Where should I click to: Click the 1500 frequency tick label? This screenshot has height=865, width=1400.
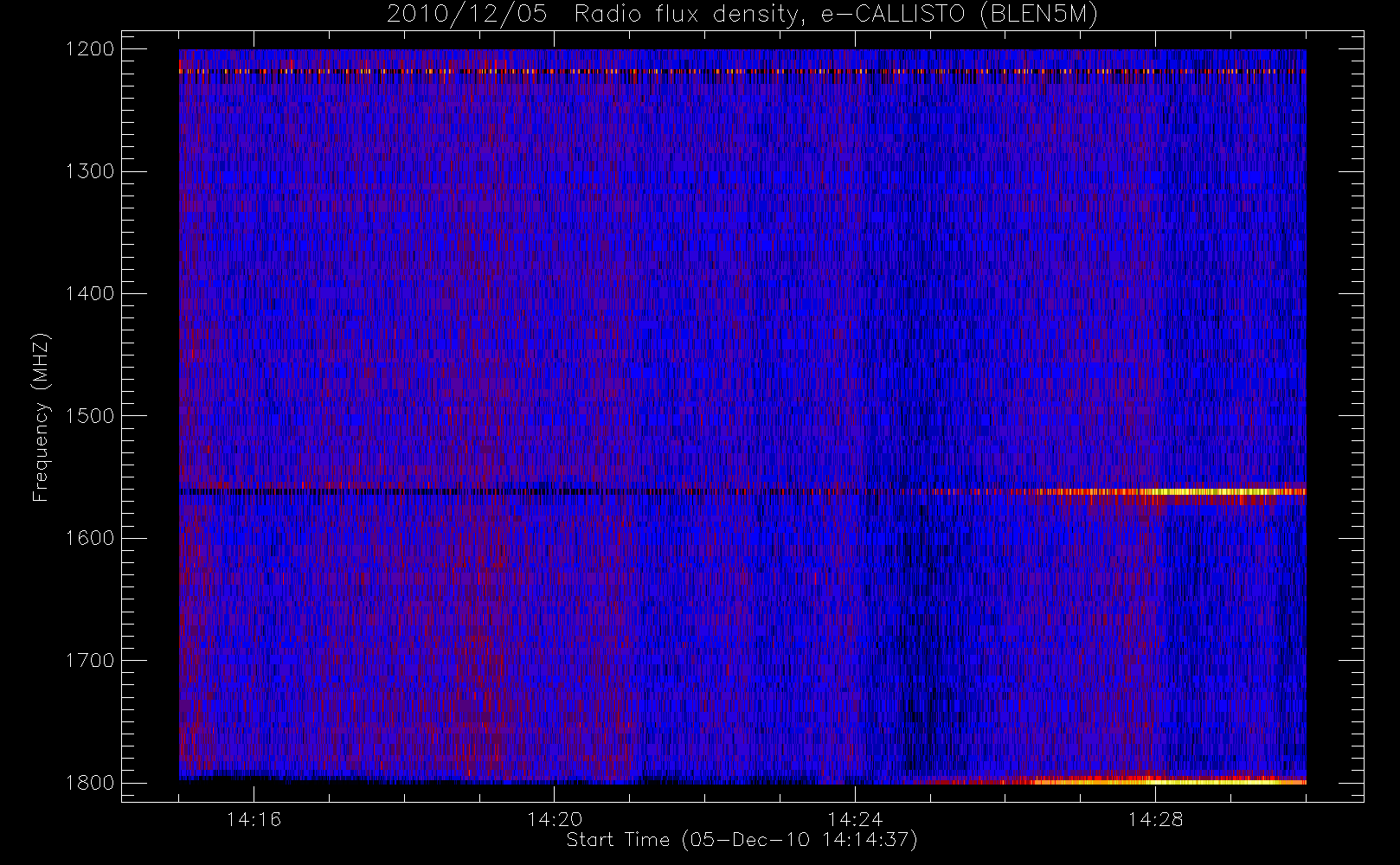pyautogui.click(x=90, y=416)
